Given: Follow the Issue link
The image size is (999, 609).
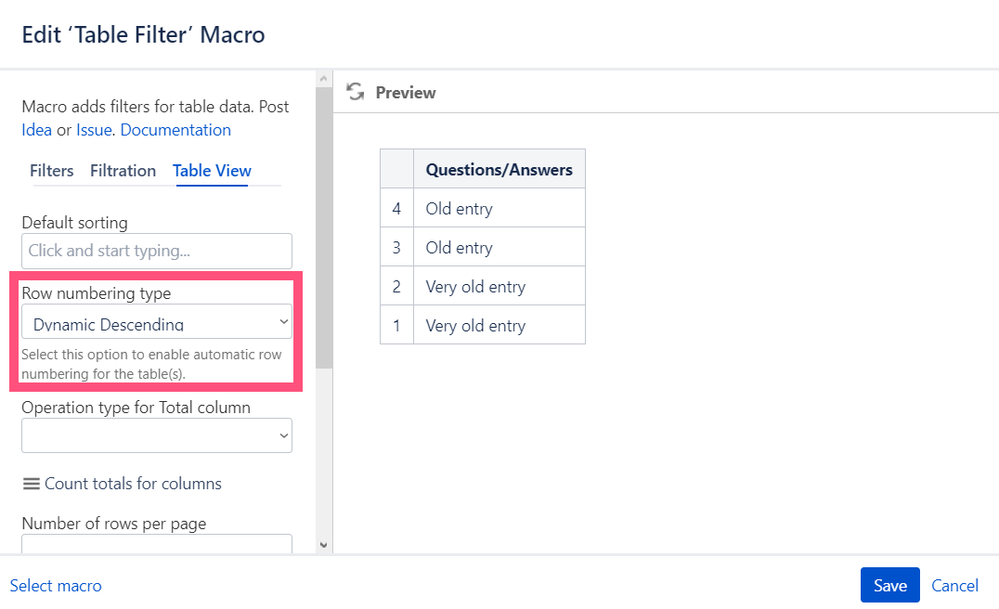Looking at the screenshot, I should [x=94, y=130].
